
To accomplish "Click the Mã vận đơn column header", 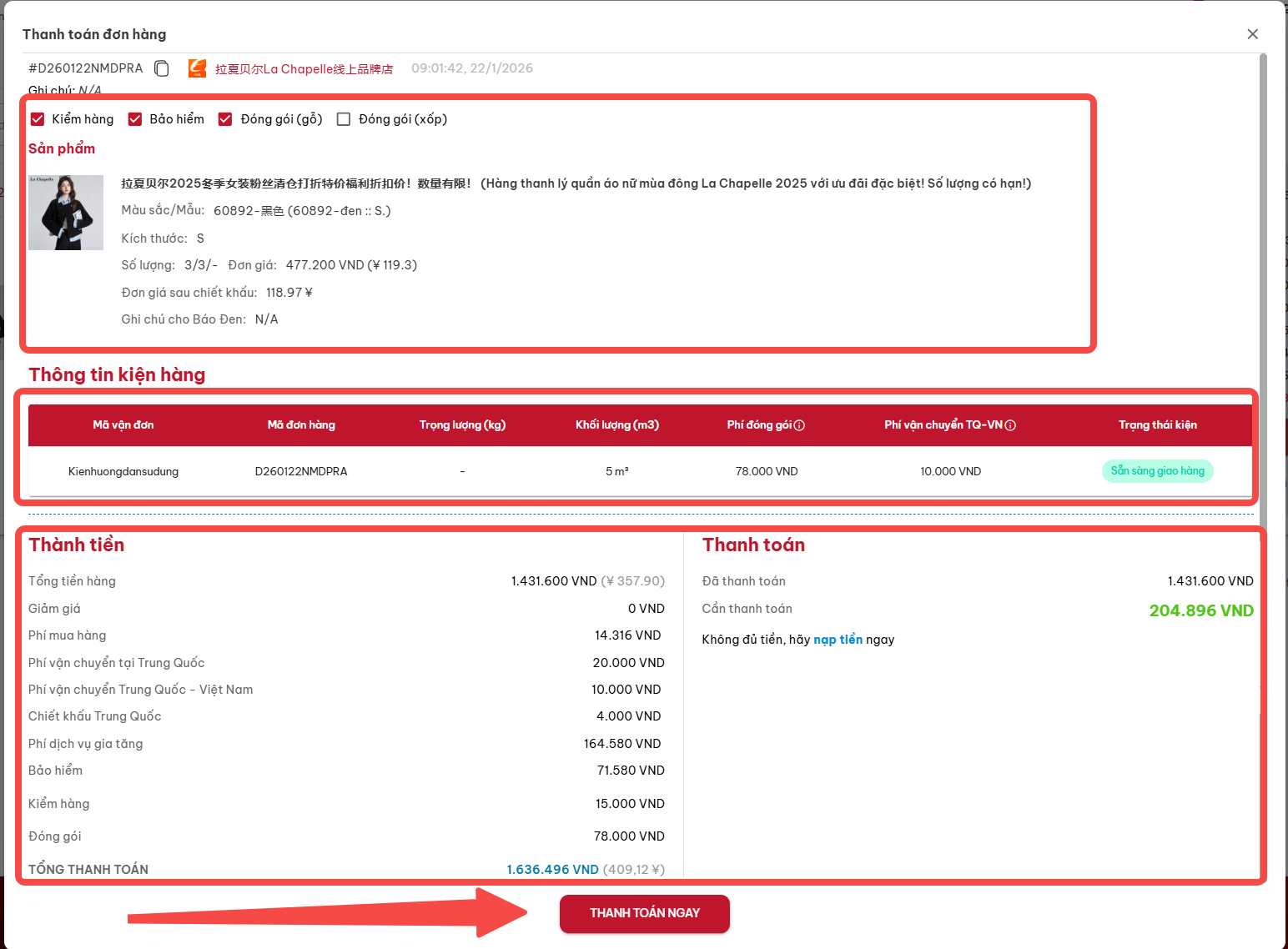I will coord(123,425).
